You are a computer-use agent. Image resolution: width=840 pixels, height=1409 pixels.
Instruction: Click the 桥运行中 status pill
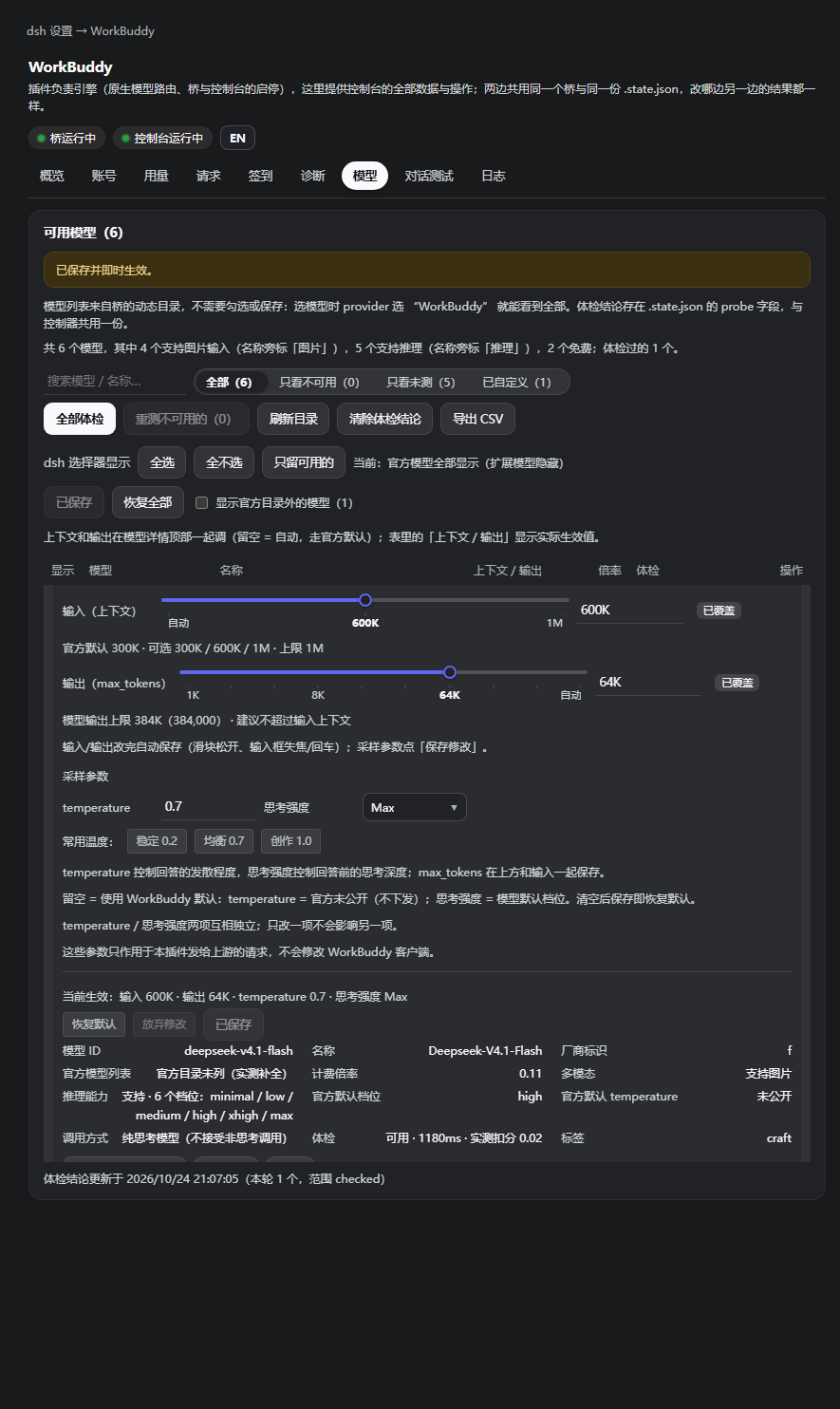(x=66, y=138)
